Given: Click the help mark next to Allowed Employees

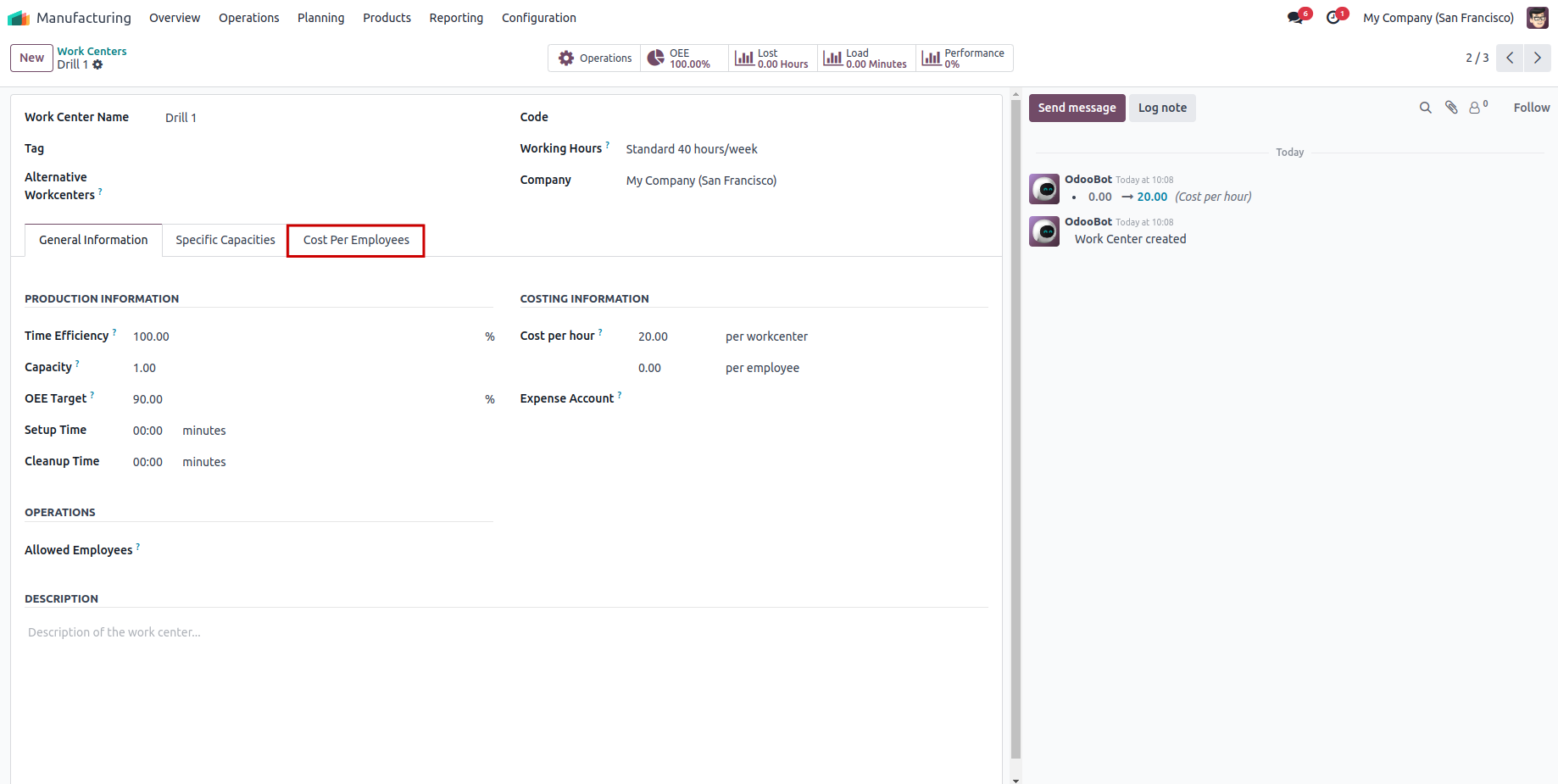Looking at the screenshot, I should coord(138,547).
